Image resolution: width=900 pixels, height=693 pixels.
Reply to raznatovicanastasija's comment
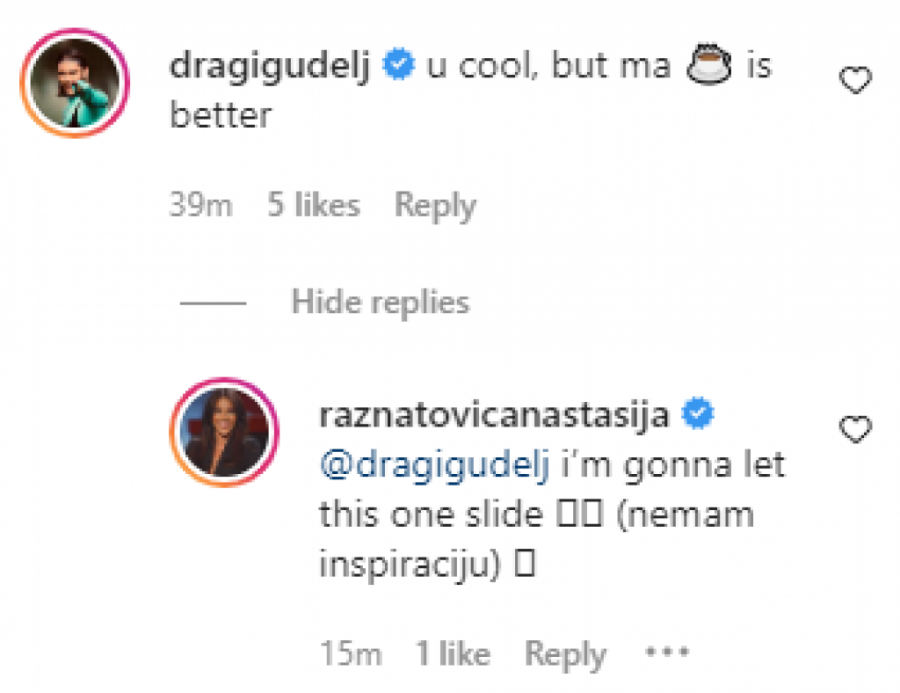(565, 654)
